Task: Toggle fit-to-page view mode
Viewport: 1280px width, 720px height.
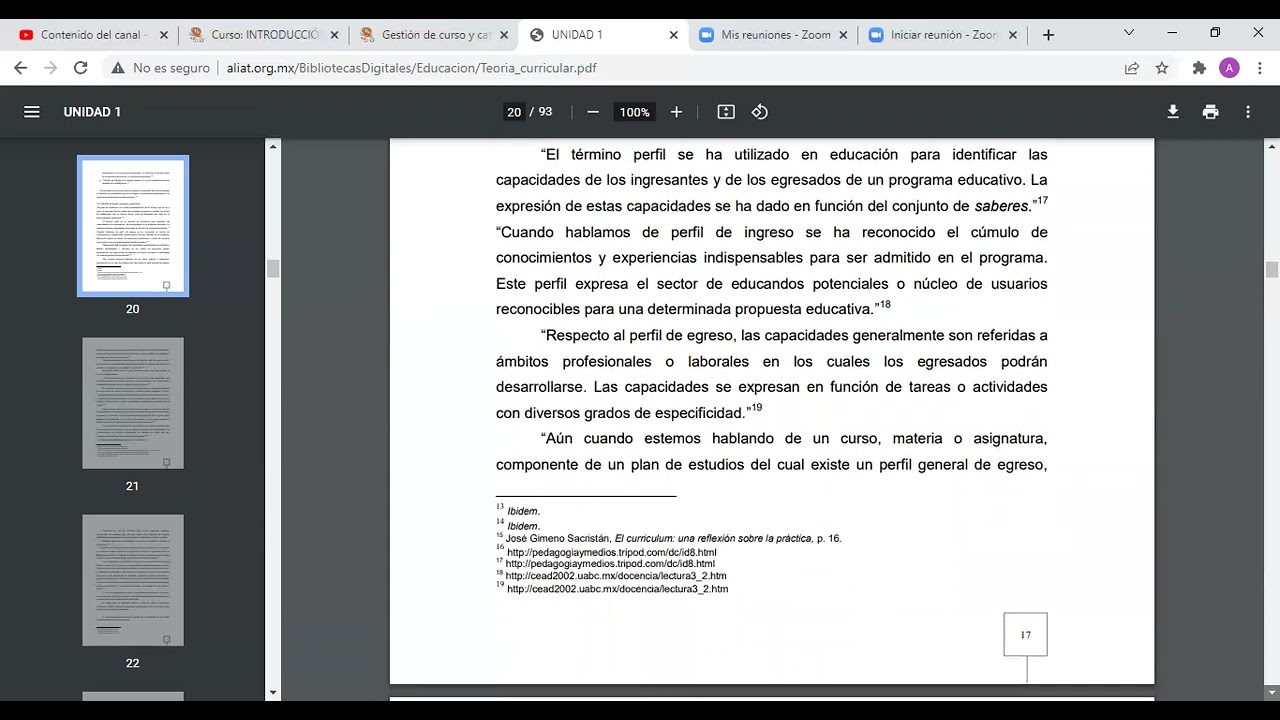Action: [725, 112]
